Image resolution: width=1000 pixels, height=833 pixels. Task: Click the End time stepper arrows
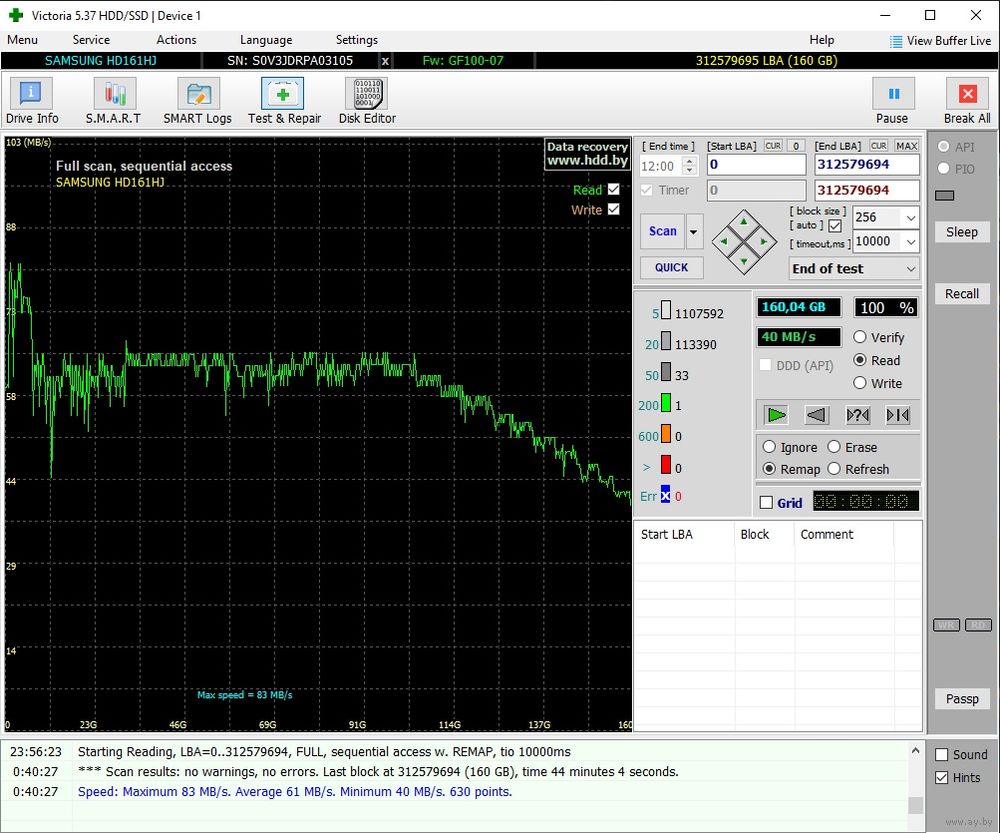click(689, 166)
